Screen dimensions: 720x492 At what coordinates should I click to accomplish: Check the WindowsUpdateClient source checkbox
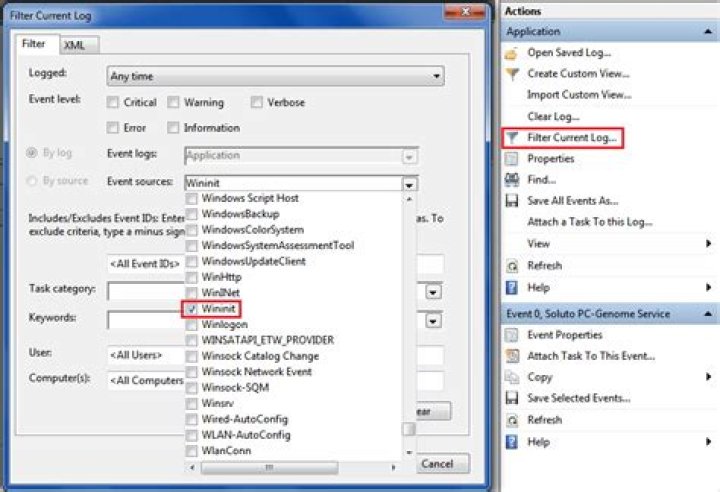click(192, 261)
